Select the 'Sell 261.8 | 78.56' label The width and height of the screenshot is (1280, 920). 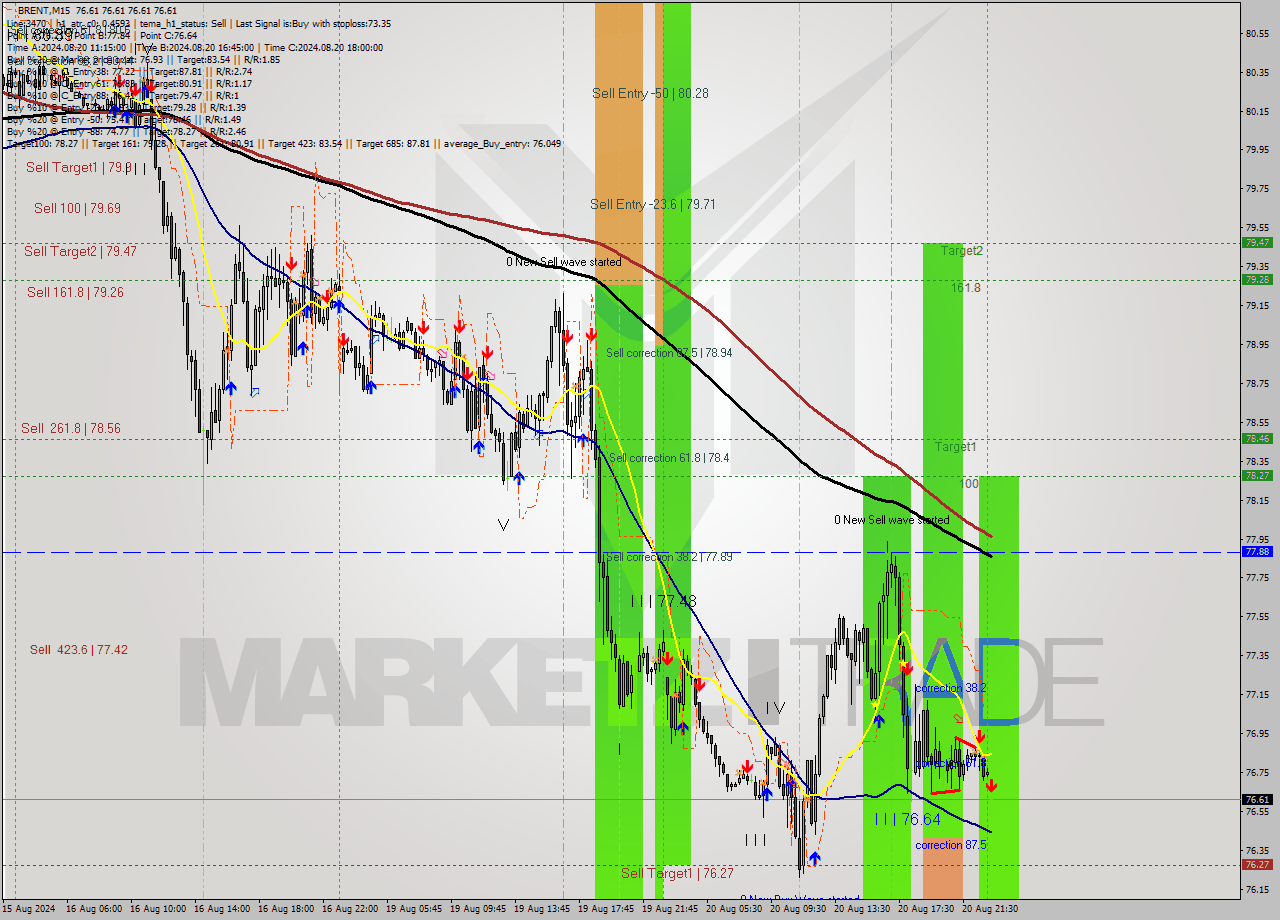click(71, 428)
